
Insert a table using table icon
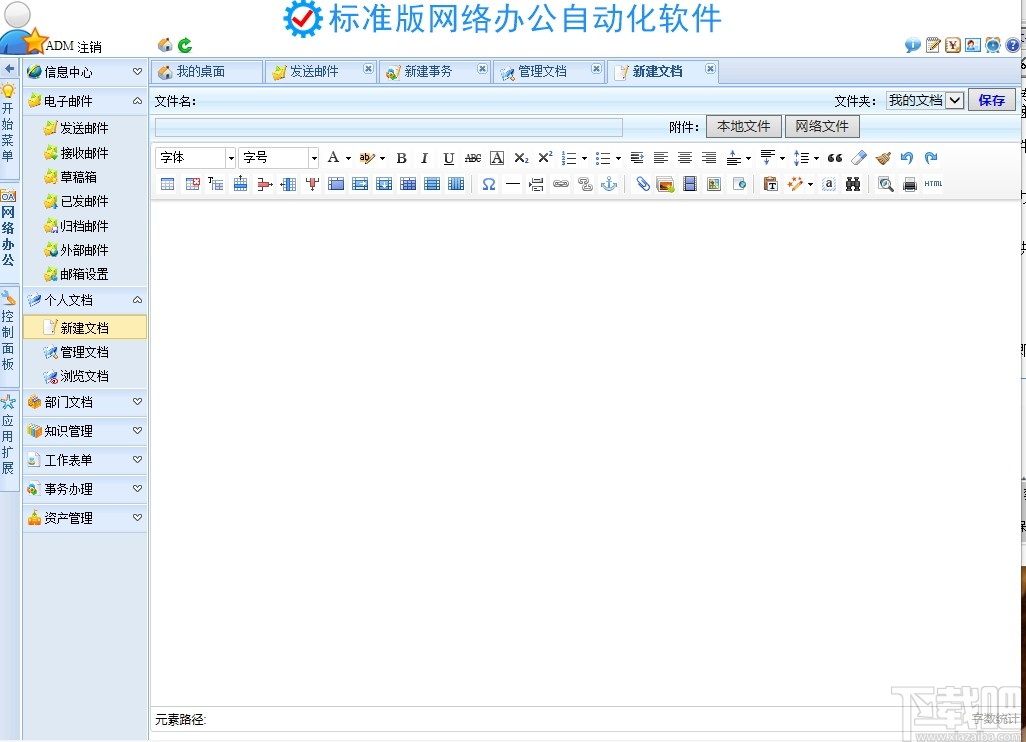point(167,183)
